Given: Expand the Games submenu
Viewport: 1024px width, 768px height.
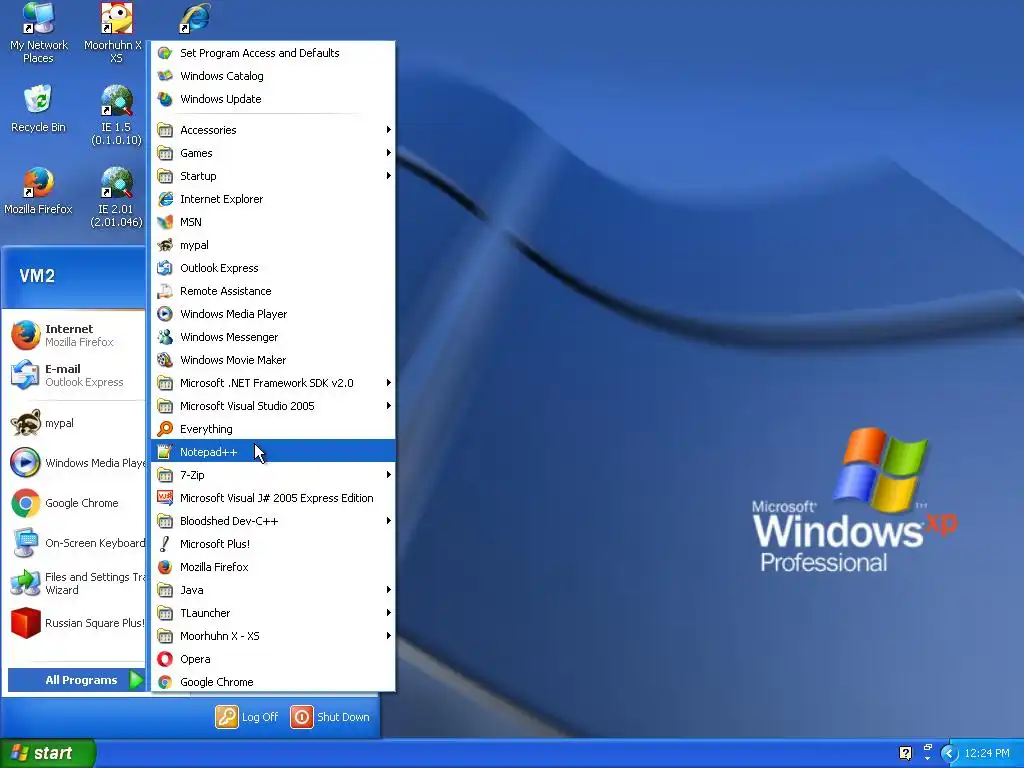Looking at the screenshot, I should click(x=273, y=153).
